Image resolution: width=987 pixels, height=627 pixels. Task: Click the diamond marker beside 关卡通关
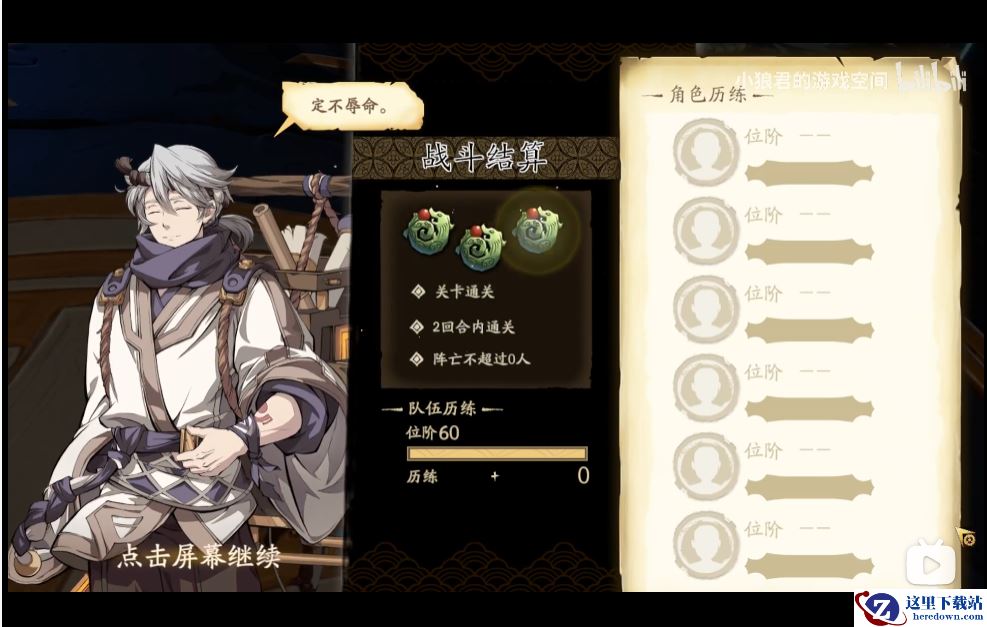(418, 291)
